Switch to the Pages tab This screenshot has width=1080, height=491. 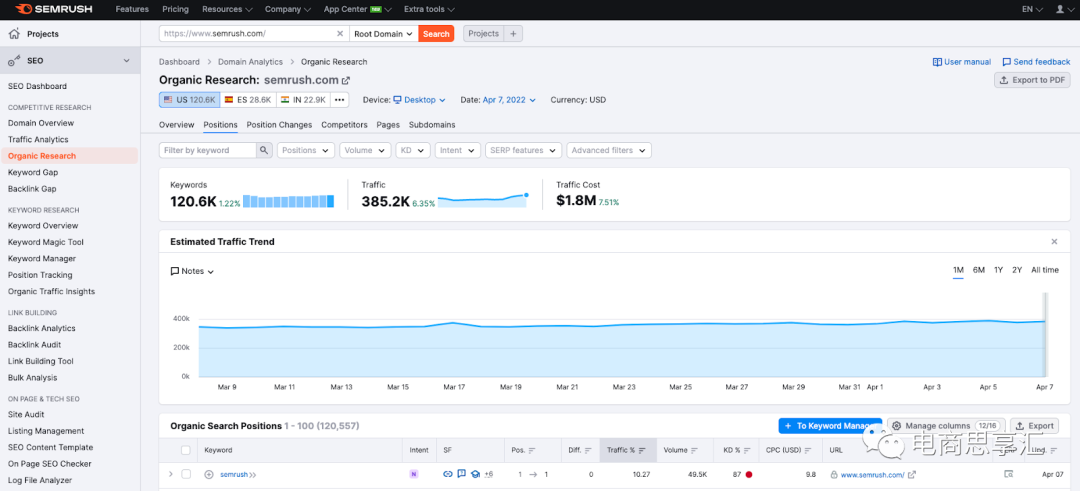pos(388,125)
